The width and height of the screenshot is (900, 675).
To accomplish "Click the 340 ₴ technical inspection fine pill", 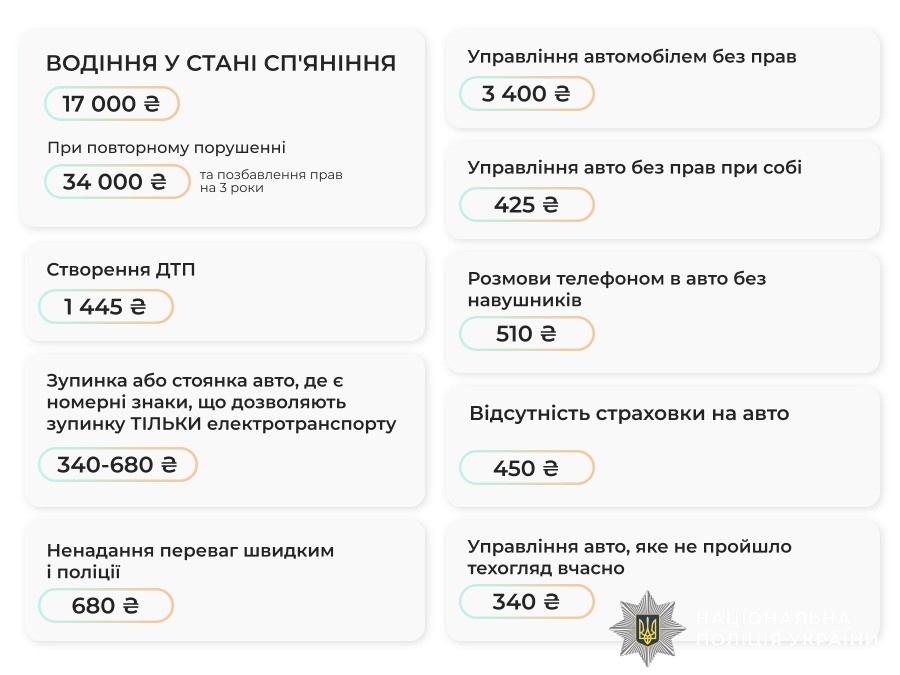I will pos(527,602).
